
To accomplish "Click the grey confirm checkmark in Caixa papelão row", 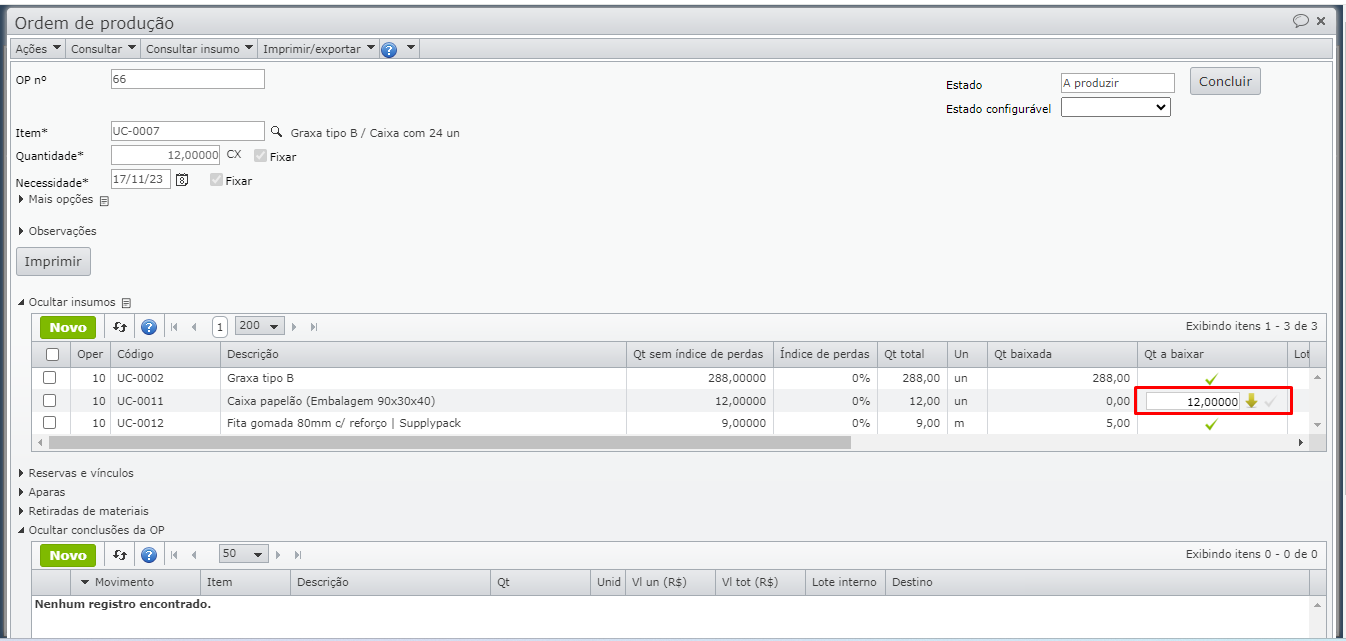I will pos(1270,401).
